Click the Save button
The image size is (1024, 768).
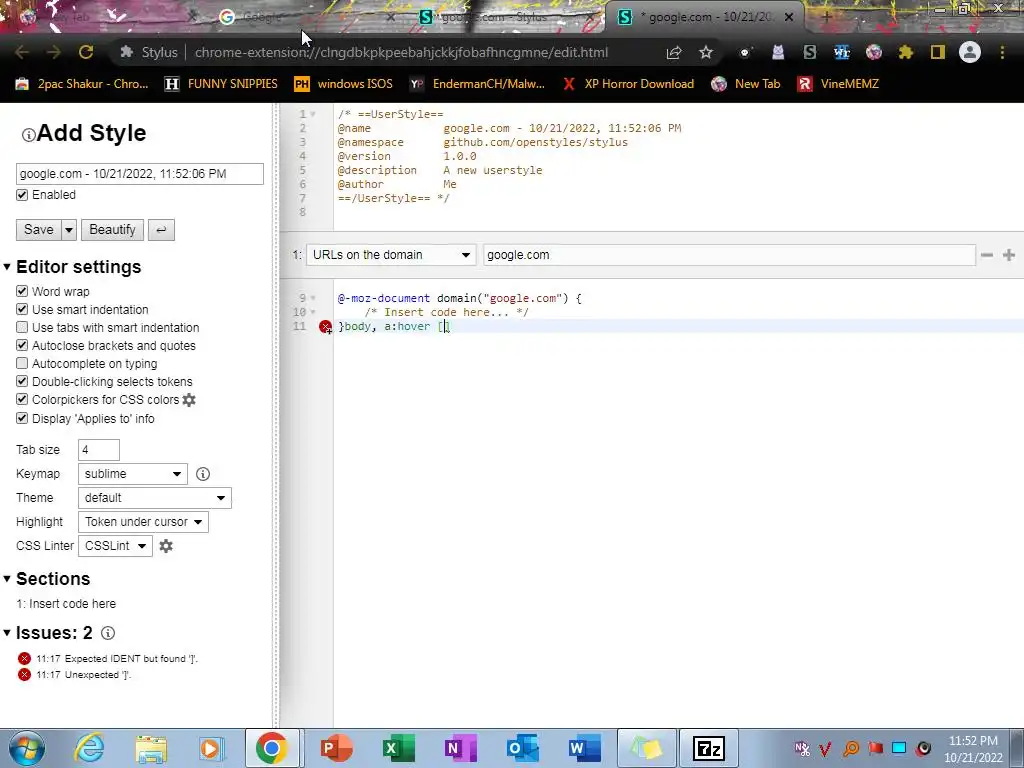click(x=39, y=230)
